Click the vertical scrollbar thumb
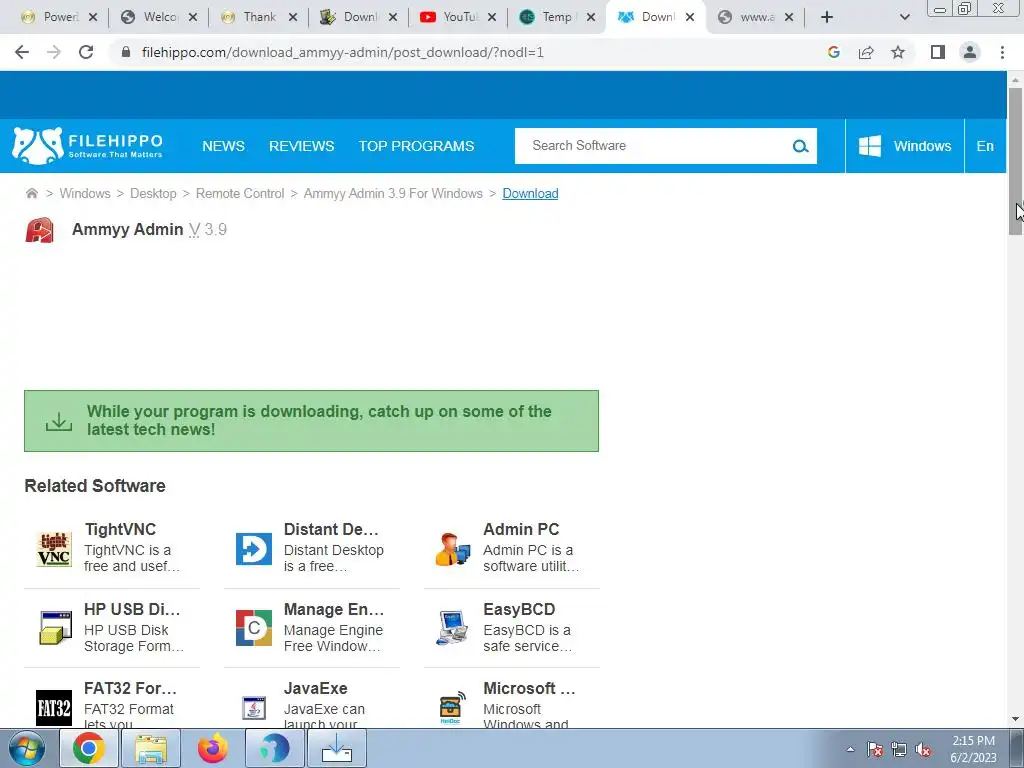This screenshot has height=768, width=1024. (1015, 161)
